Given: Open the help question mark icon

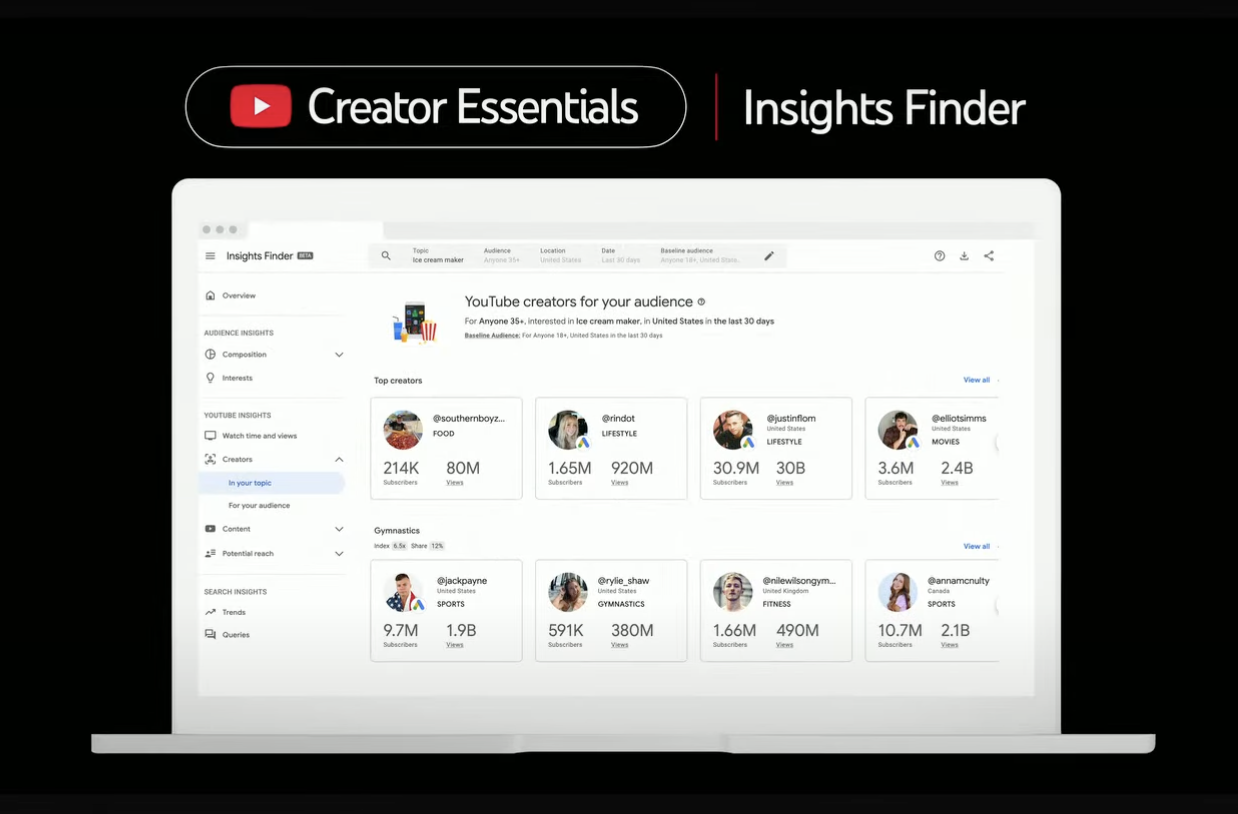Looking at the screenshot, I should tap(940, 256).
